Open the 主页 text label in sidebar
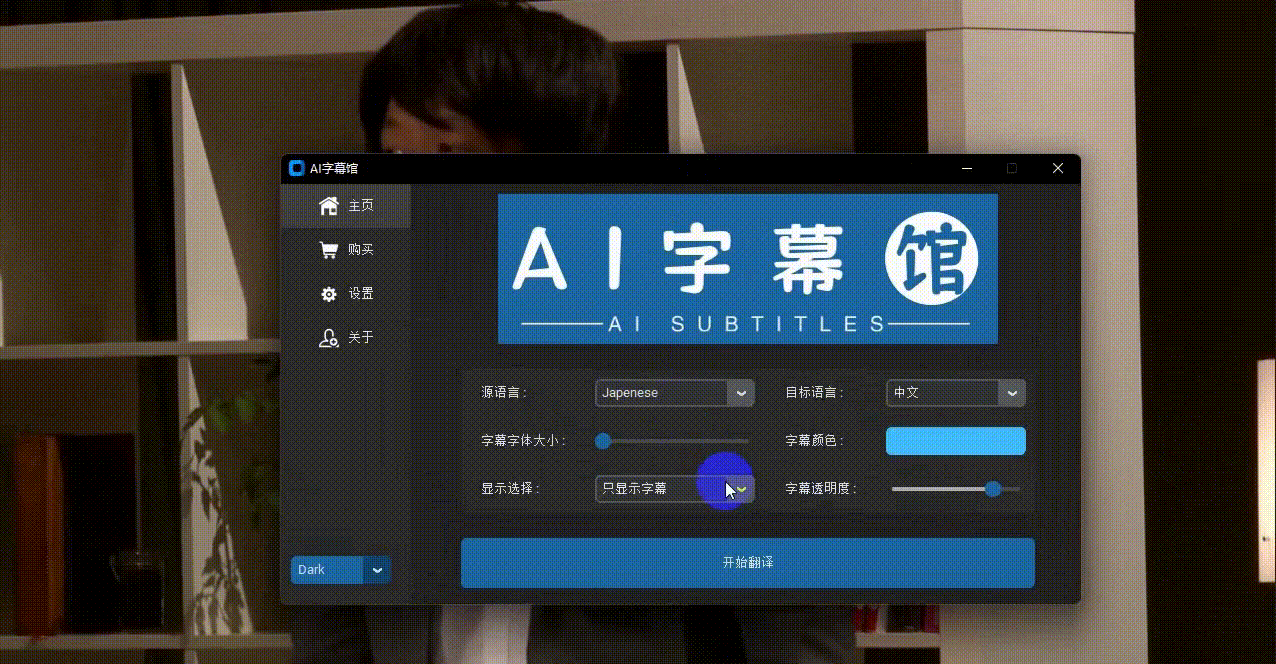 point(361,206)
